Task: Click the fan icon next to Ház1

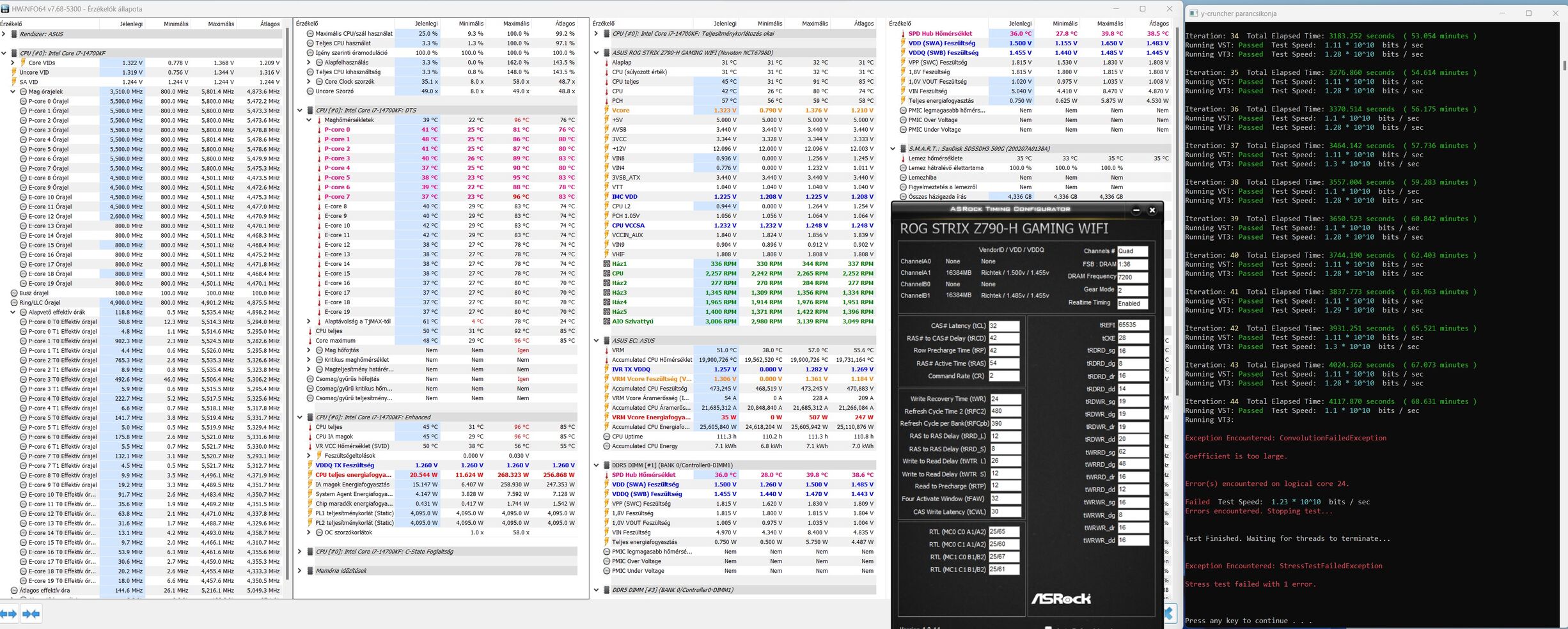Action: (607, 264)
